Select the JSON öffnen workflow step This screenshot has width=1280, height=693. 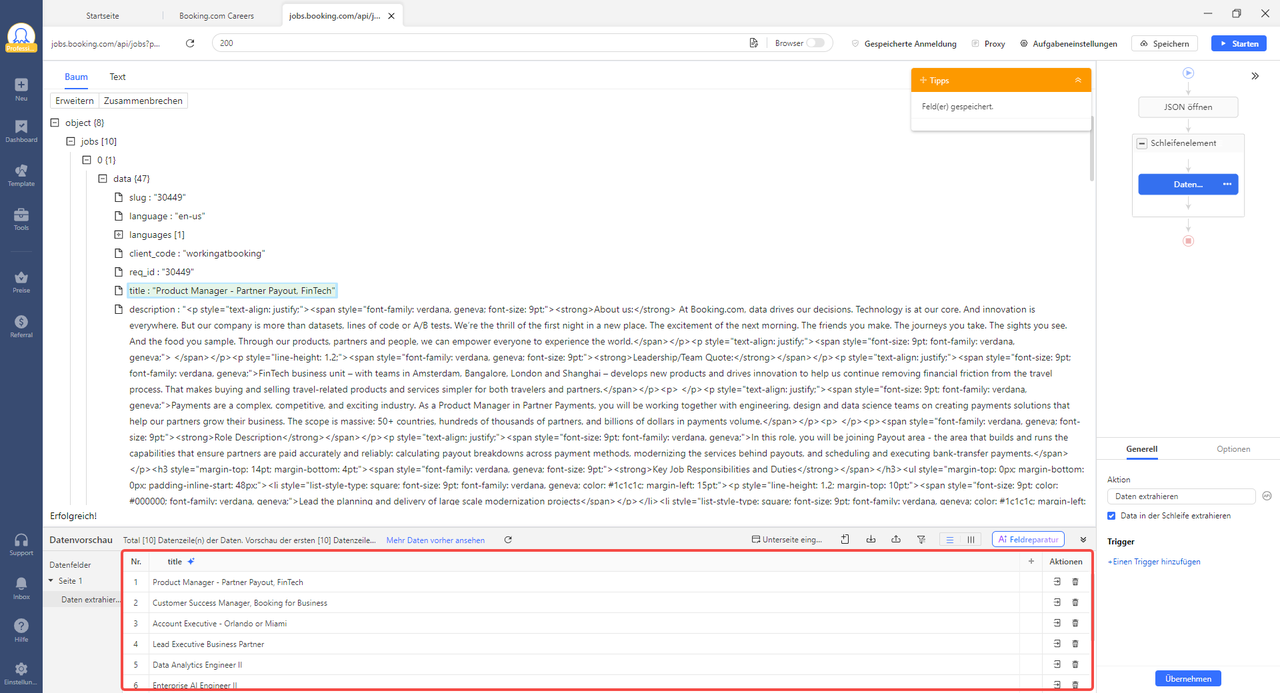[1188, 107]
